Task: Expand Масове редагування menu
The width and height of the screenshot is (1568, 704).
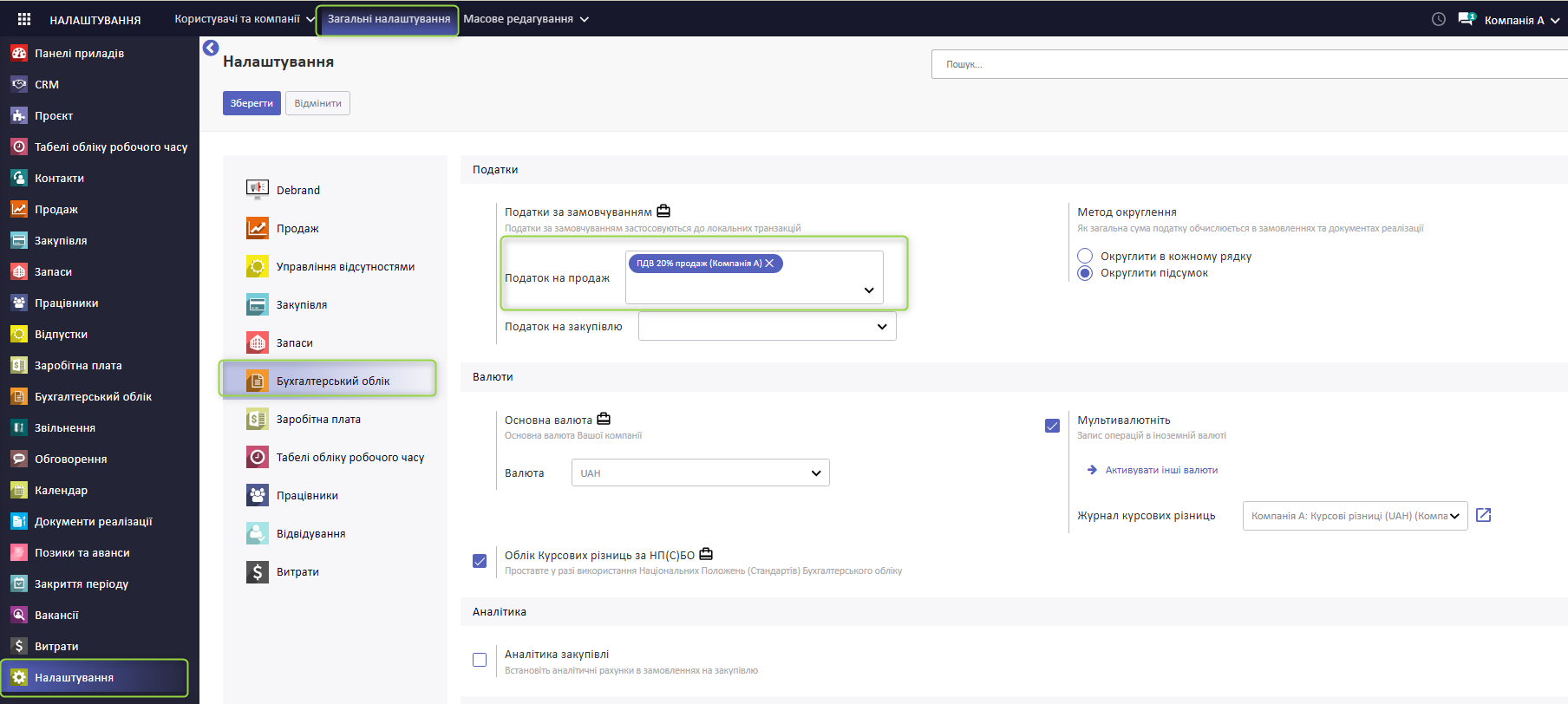Action: [526, 19]
